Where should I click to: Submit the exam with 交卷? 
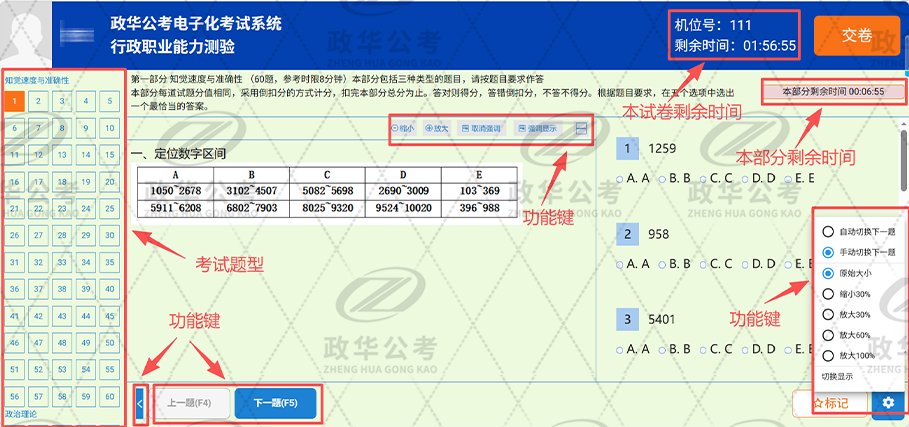[x=857, y=35]
